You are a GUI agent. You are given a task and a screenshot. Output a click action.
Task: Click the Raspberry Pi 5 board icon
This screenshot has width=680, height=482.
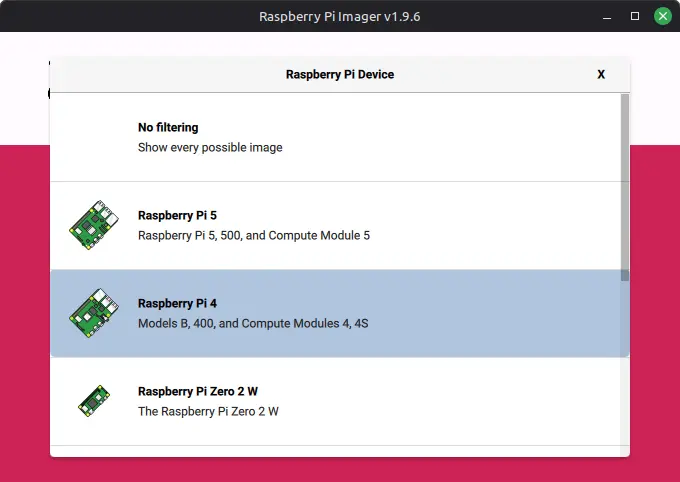(x=93, y=225)
